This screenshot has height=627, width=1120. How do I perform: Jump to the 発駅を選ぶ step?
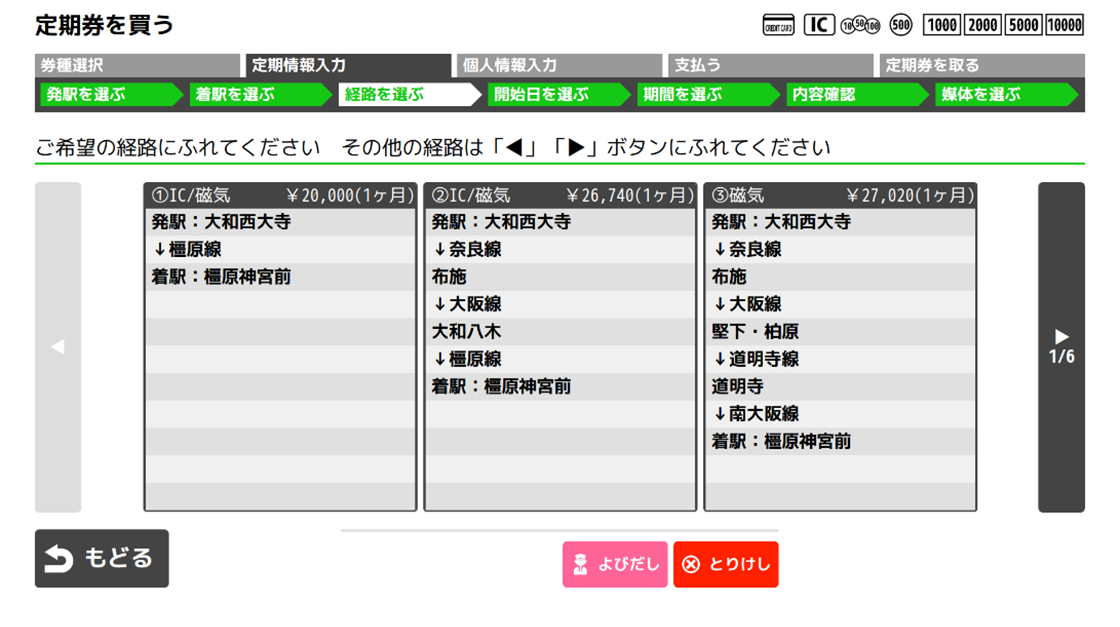[x=108, y=95]
